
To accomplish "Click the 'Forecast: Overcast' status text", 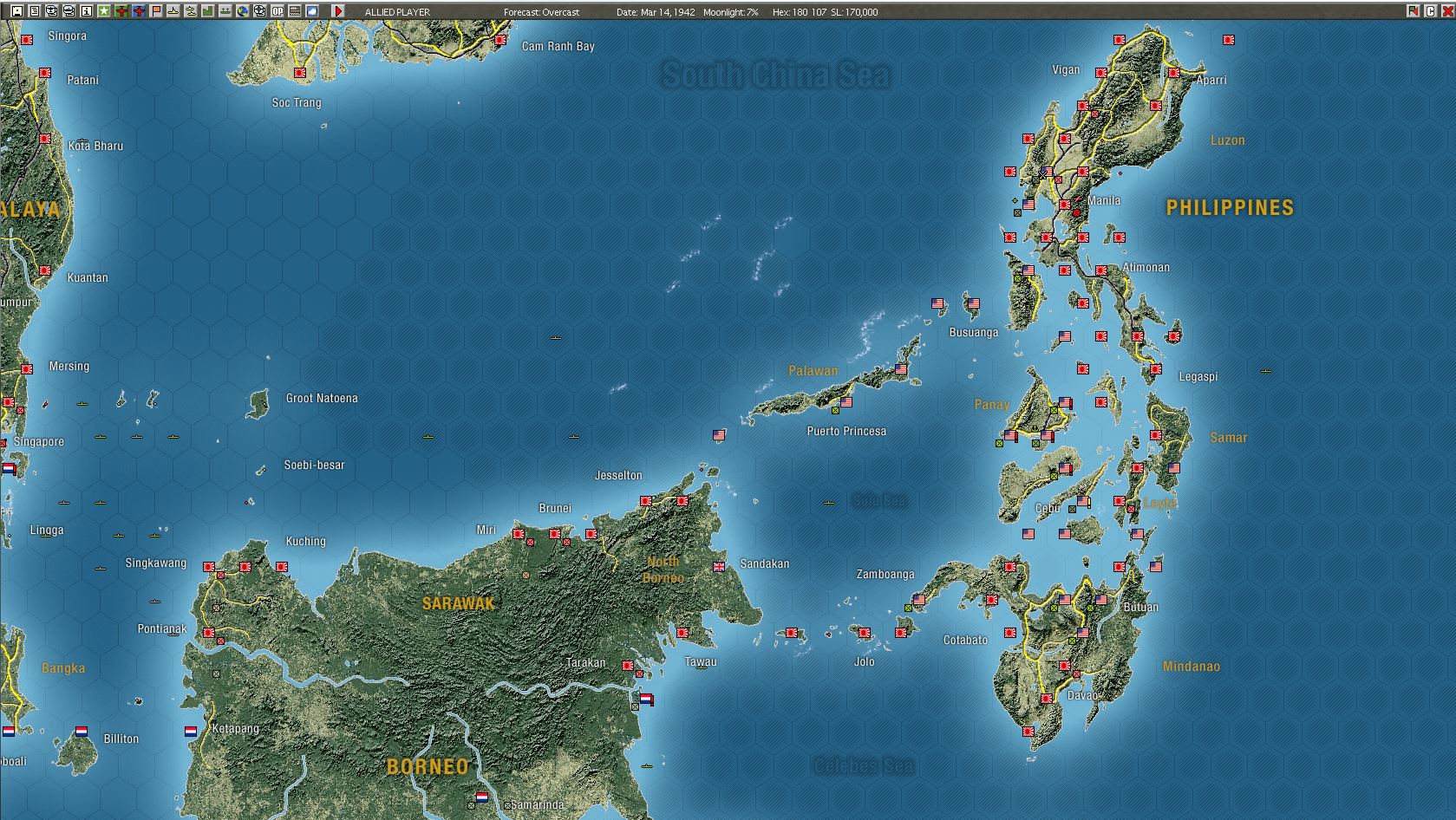I will coord(541,12).
